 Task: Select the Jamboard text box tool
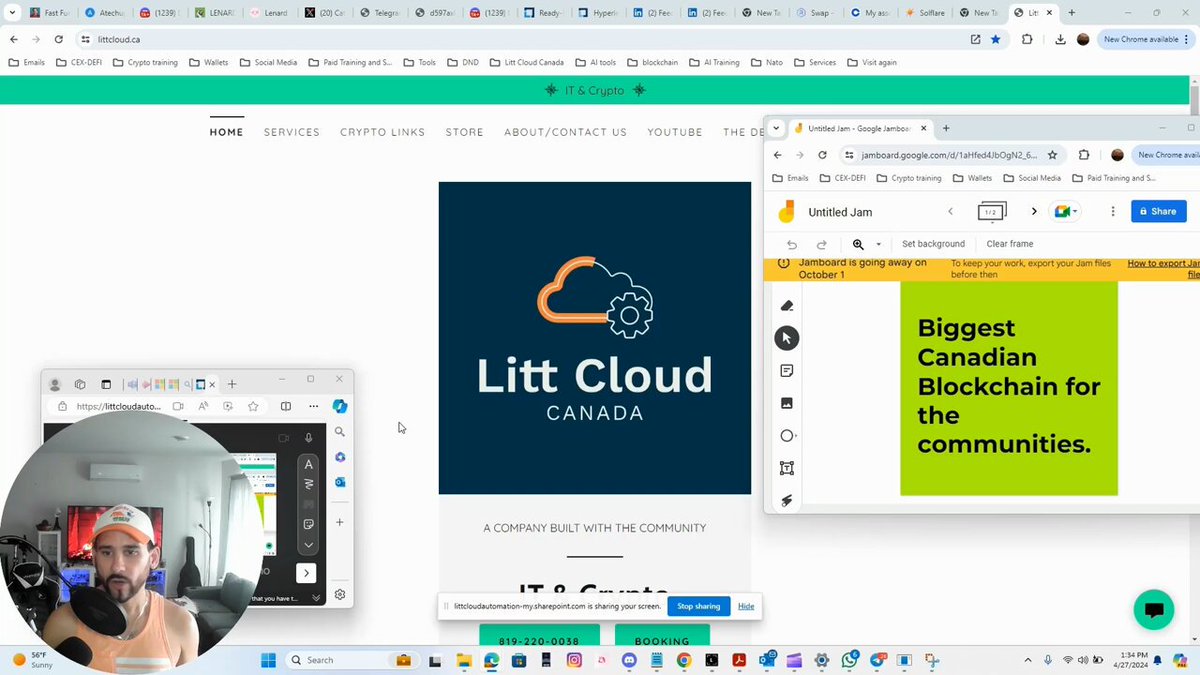[x=787, y=468]
